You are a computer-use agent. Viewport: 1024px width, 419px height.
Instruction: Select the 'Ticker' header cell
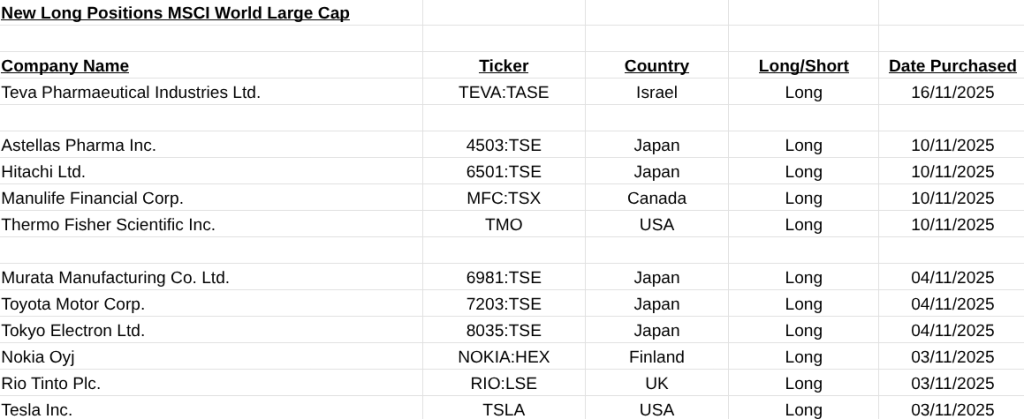click(503, 66)
